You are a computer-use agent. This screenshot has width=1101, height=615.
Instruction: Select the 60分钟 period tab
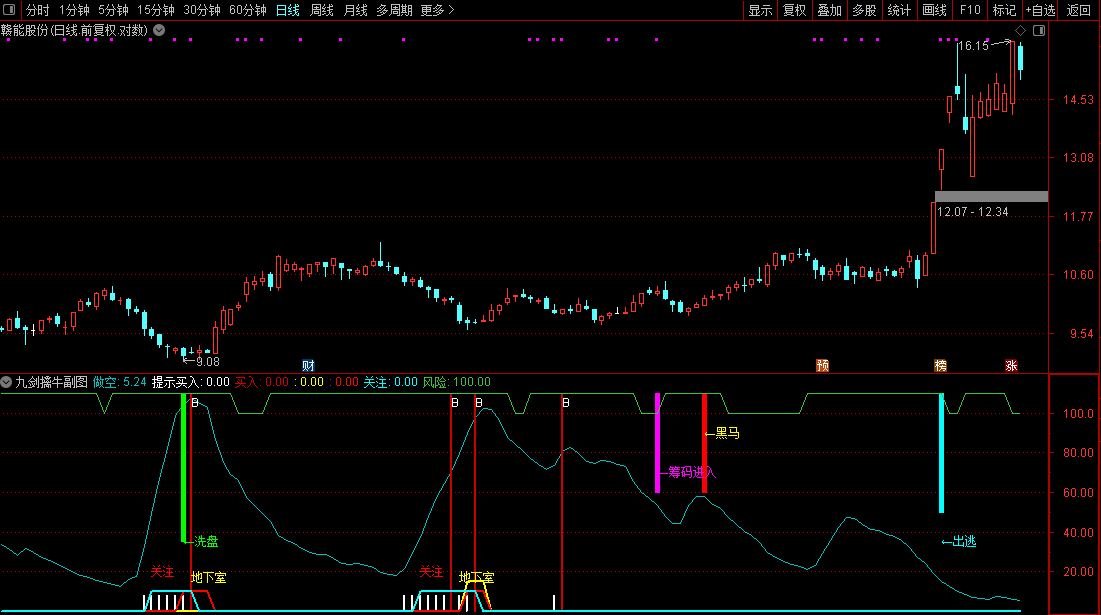[247, 10]
